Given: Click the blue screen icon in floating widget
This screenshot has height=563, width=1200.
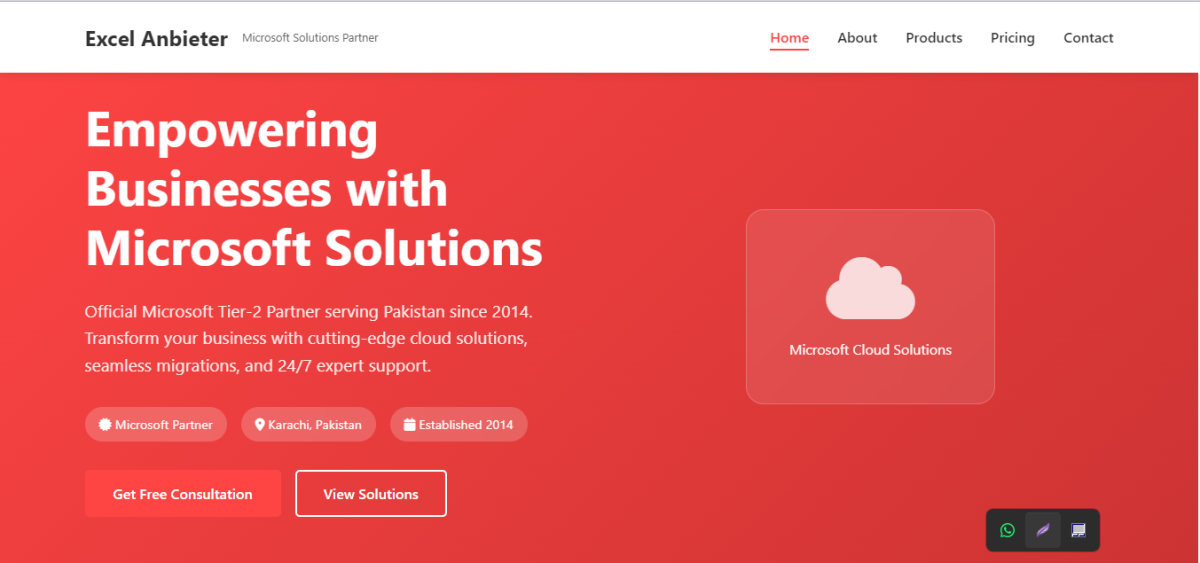Looking at the screenshot, I should click(1078, 530).
